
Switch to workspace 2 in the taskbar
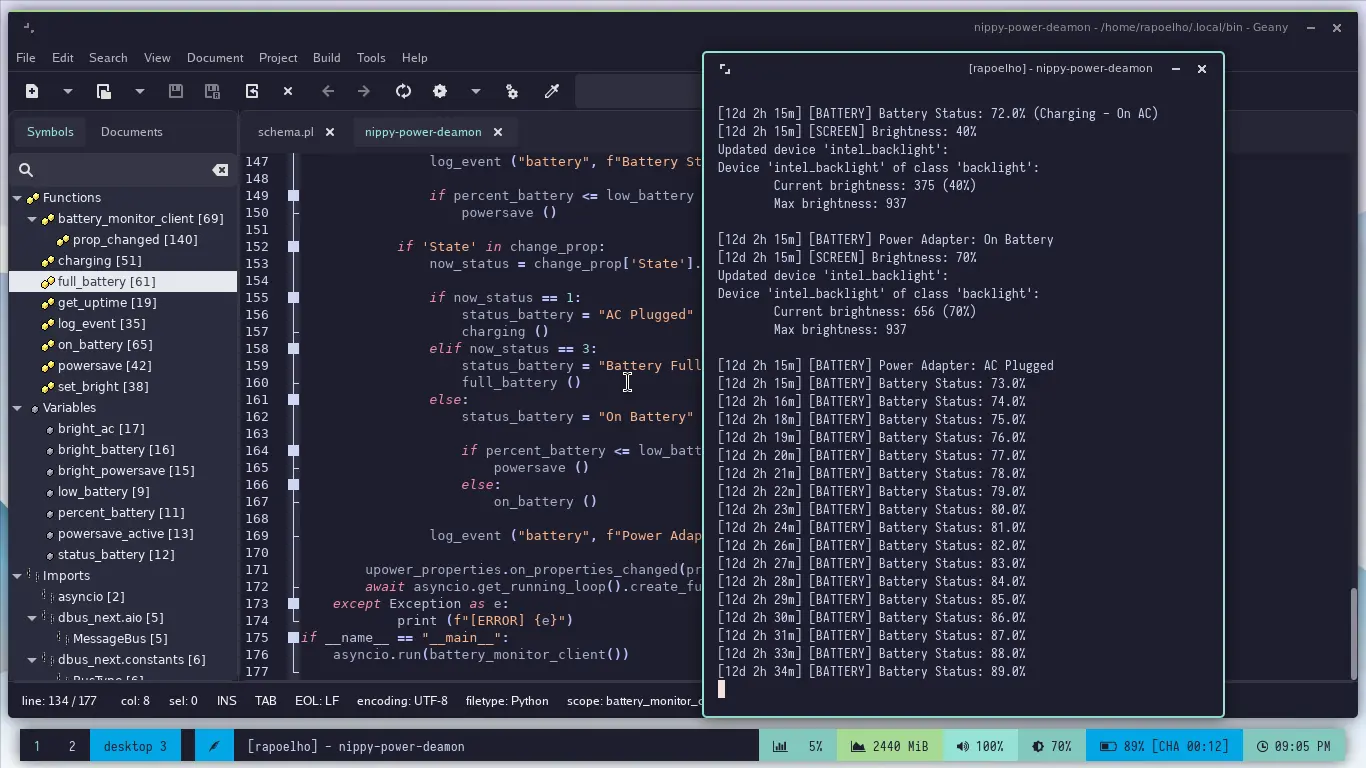(72, 746)
